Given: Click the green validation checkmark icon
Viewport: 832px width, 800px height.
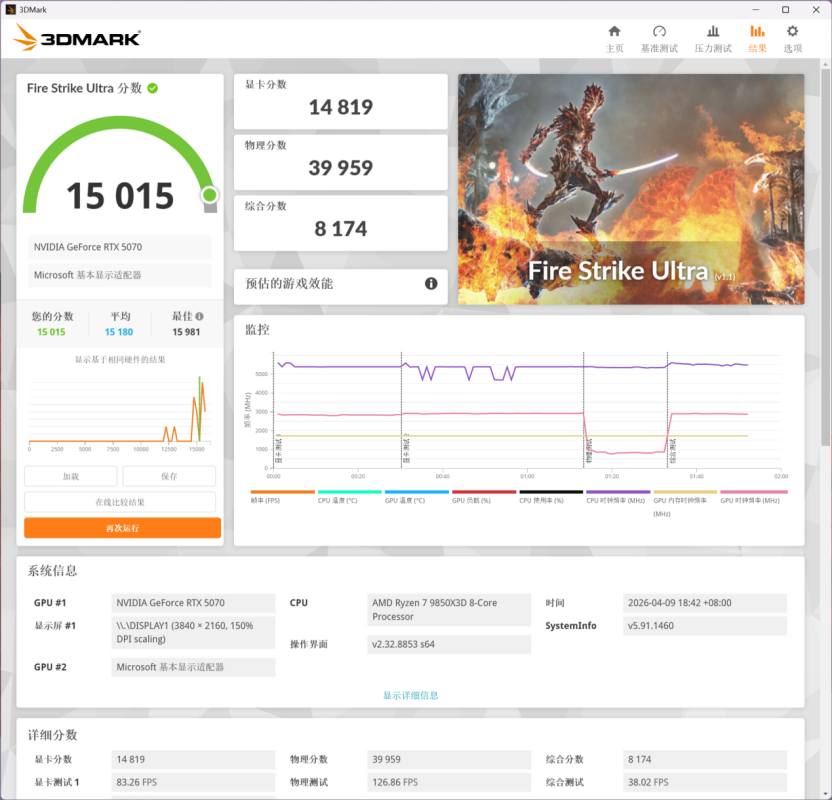Looking at the screenshot, I should click(x=153, y=88).
